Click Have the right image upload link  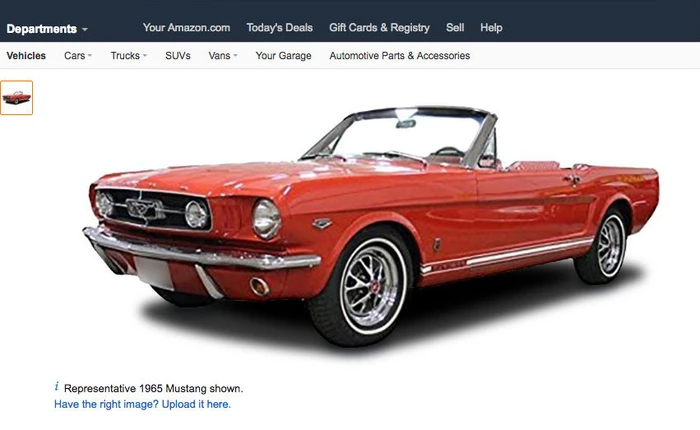(x=142, y=404)
